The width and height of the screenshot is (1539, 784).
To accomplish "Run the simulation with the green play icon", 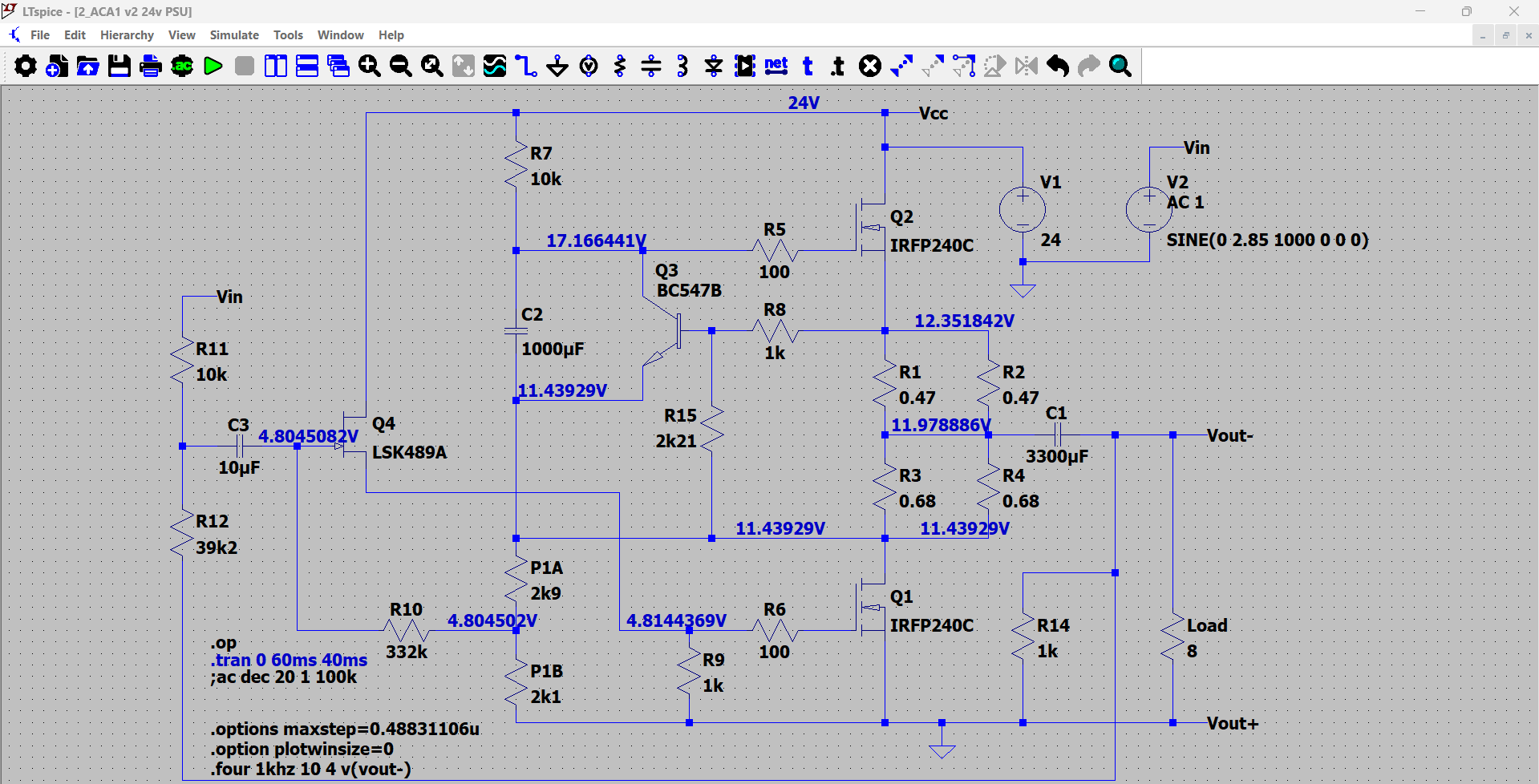I will [x=213, y=66].
